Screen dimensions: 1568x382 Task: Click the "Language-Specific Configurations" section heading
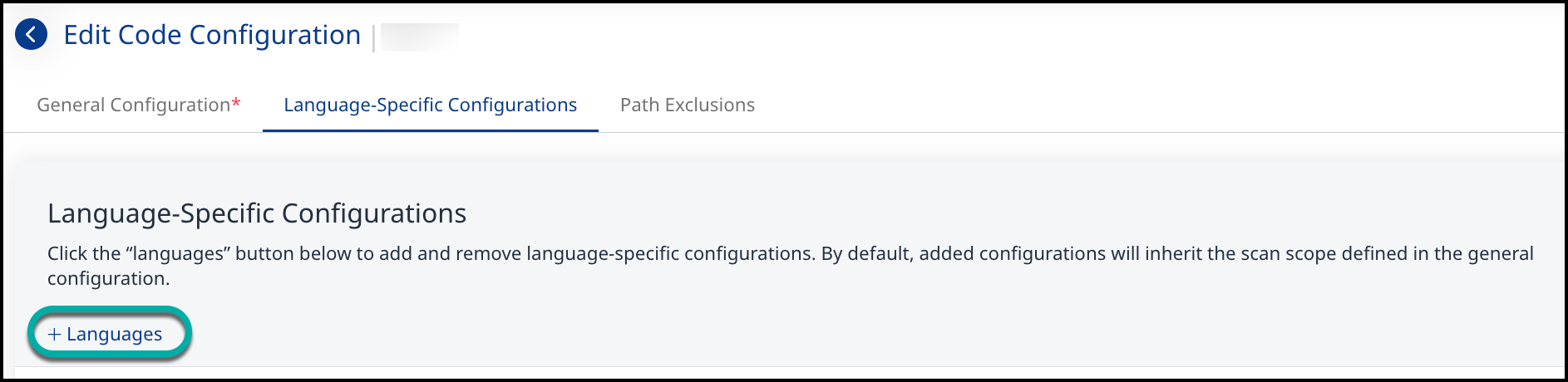(x=257, y=213)
